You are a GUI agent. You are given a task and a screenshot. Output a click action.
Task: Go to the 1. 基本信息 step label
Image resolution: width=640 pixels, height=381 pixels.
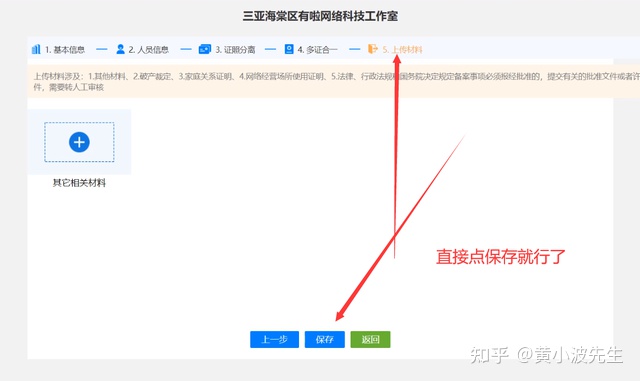pyautogui.click(x=65, y=50)
